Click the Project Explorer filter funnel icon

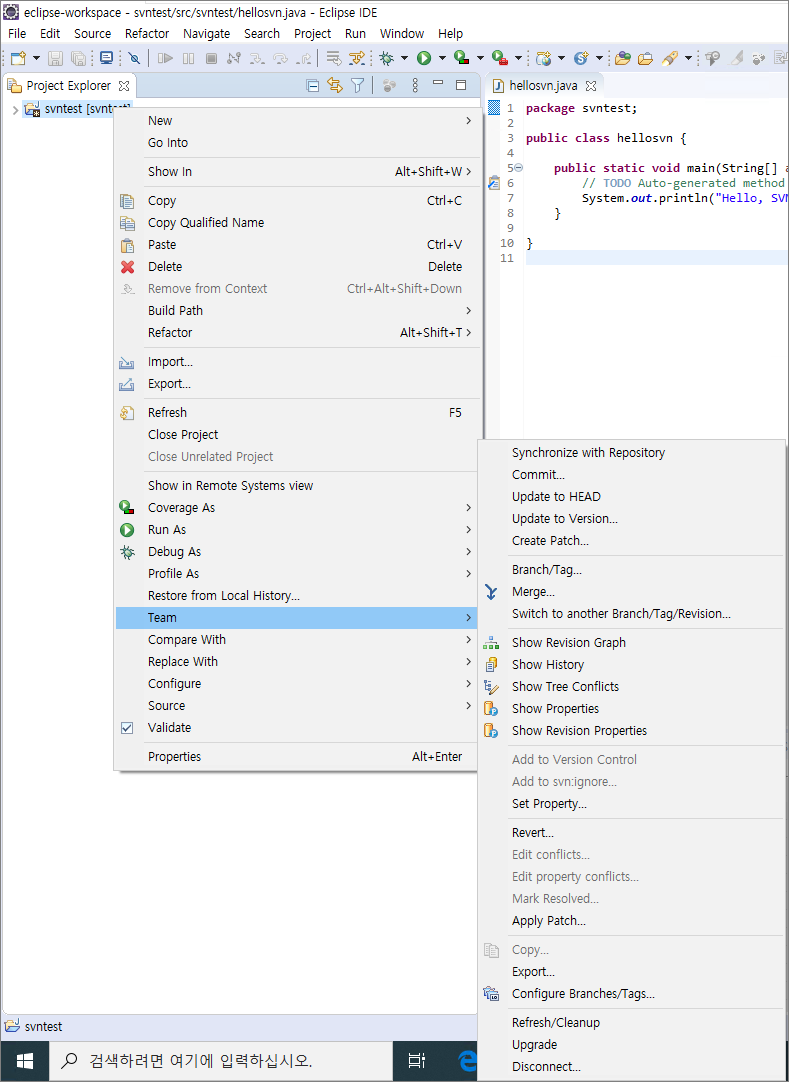click(358, 86)
